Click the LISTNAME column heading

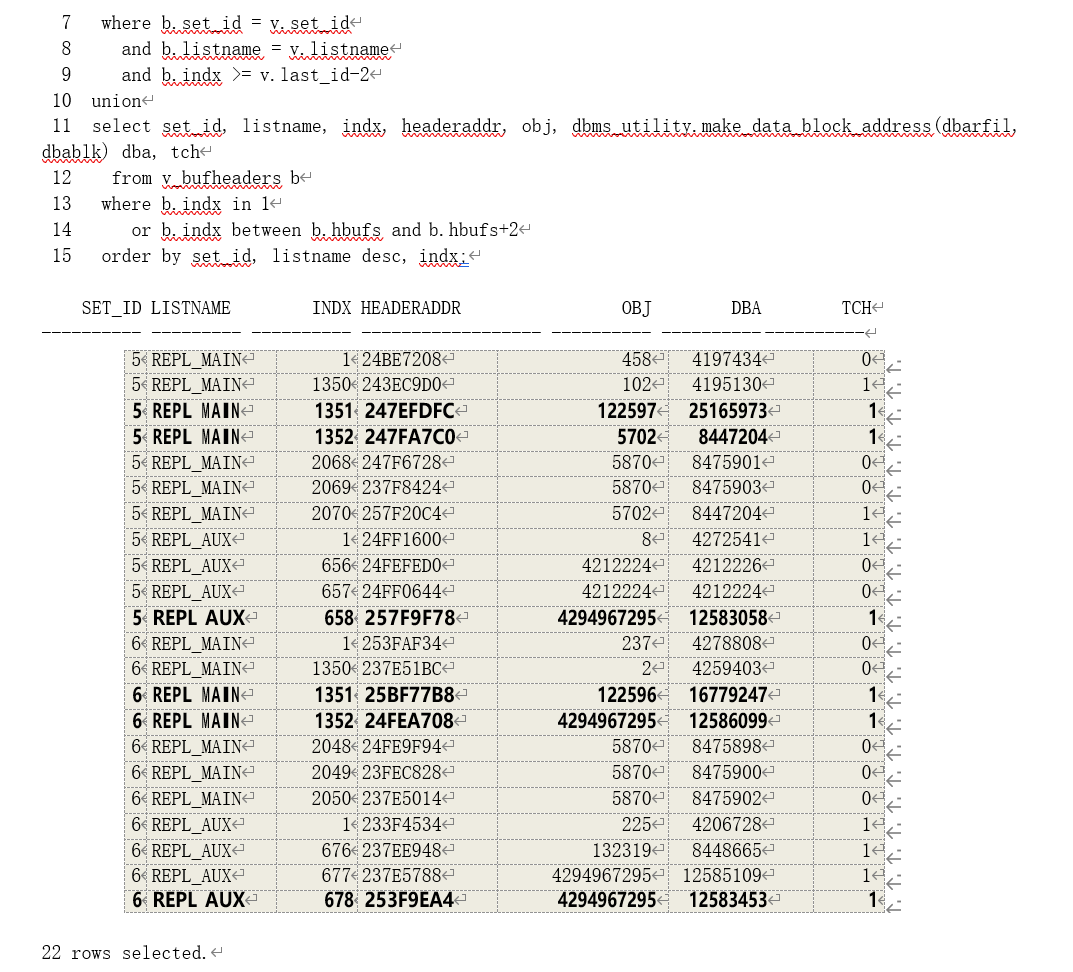[190, 309]
